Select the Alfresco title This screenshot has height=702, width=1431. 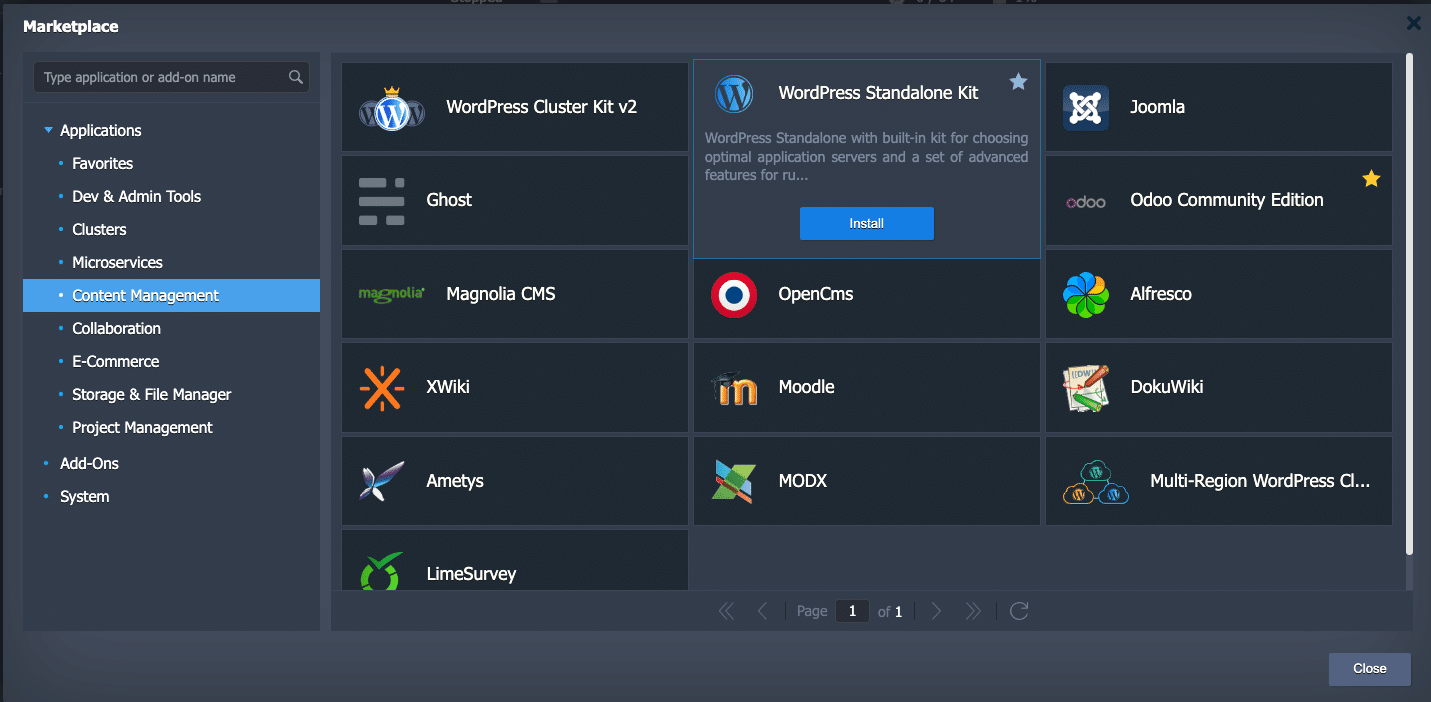[x=1160, y=294]
